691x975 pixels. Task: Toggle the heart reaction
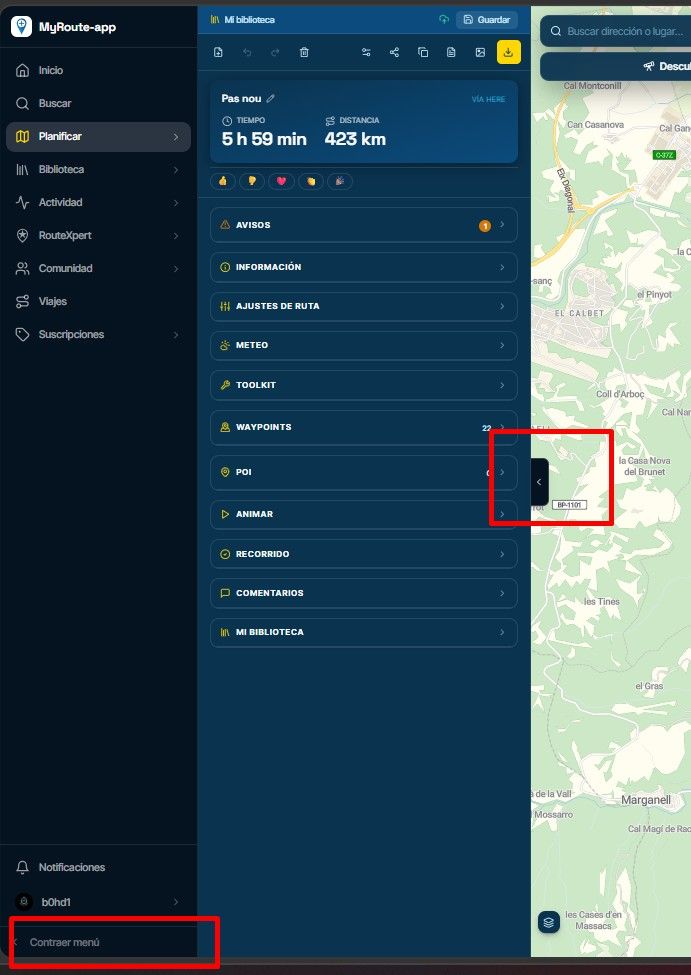point(281,181)
